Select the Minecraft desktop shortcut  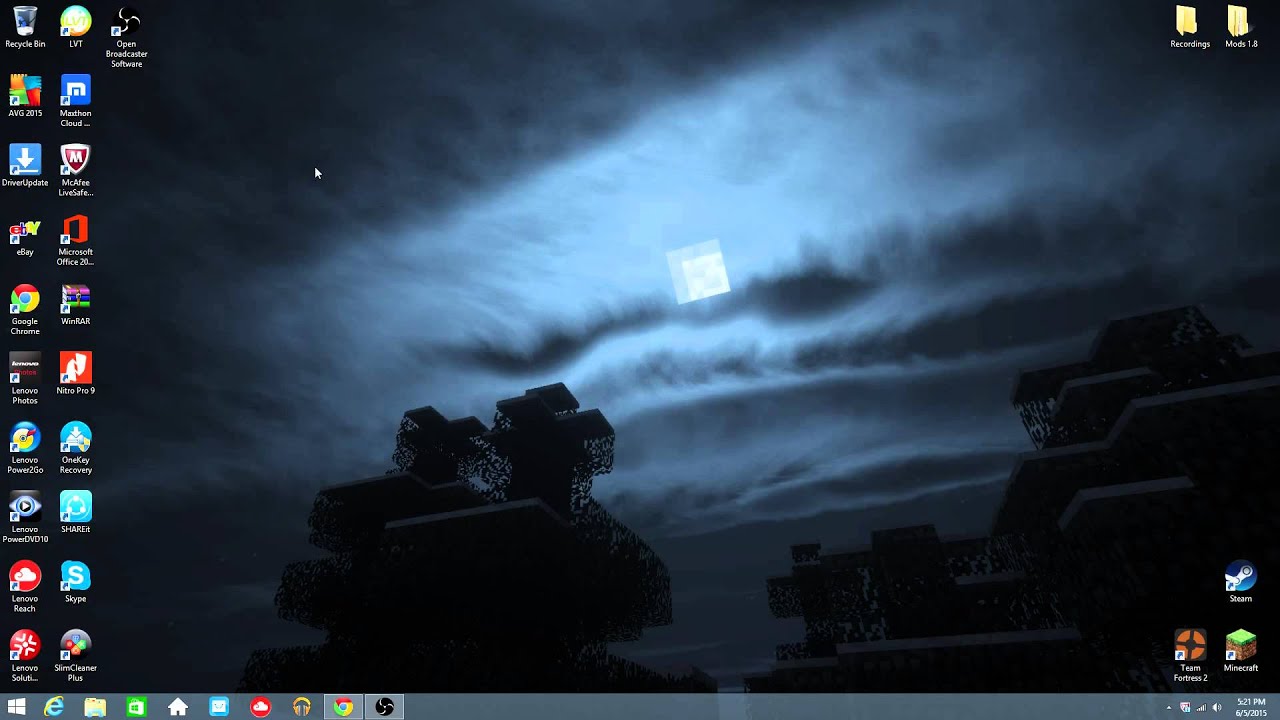point(1241,651)
